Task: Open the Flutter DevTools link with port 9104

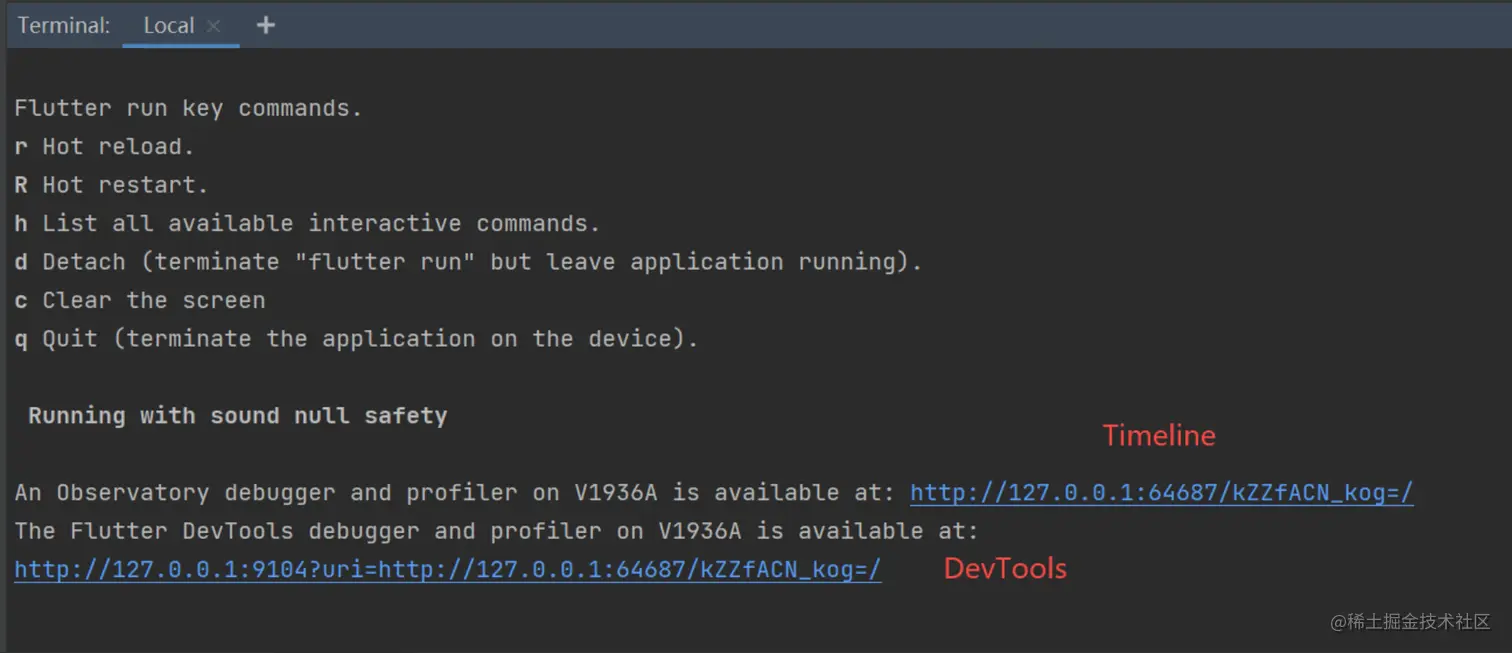Action: point(448,570)
